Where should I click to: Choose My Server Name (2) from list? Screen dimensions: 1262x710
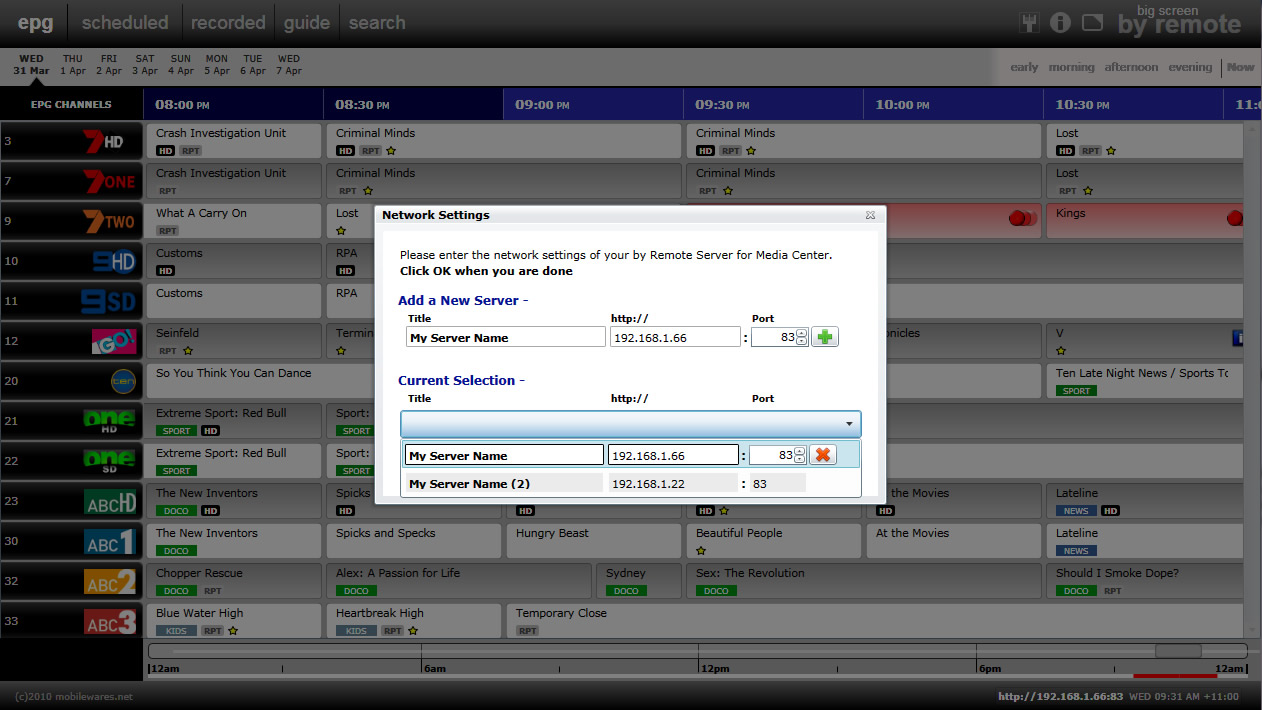click(x=630, y=483)
